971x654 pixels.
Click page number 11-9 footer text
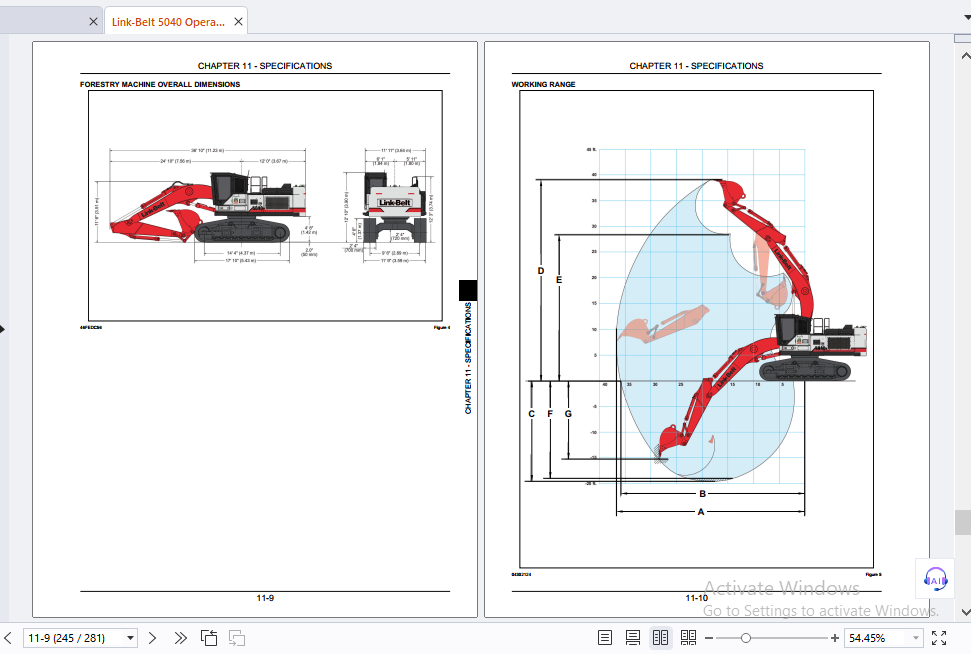click(x=265, y=598)
